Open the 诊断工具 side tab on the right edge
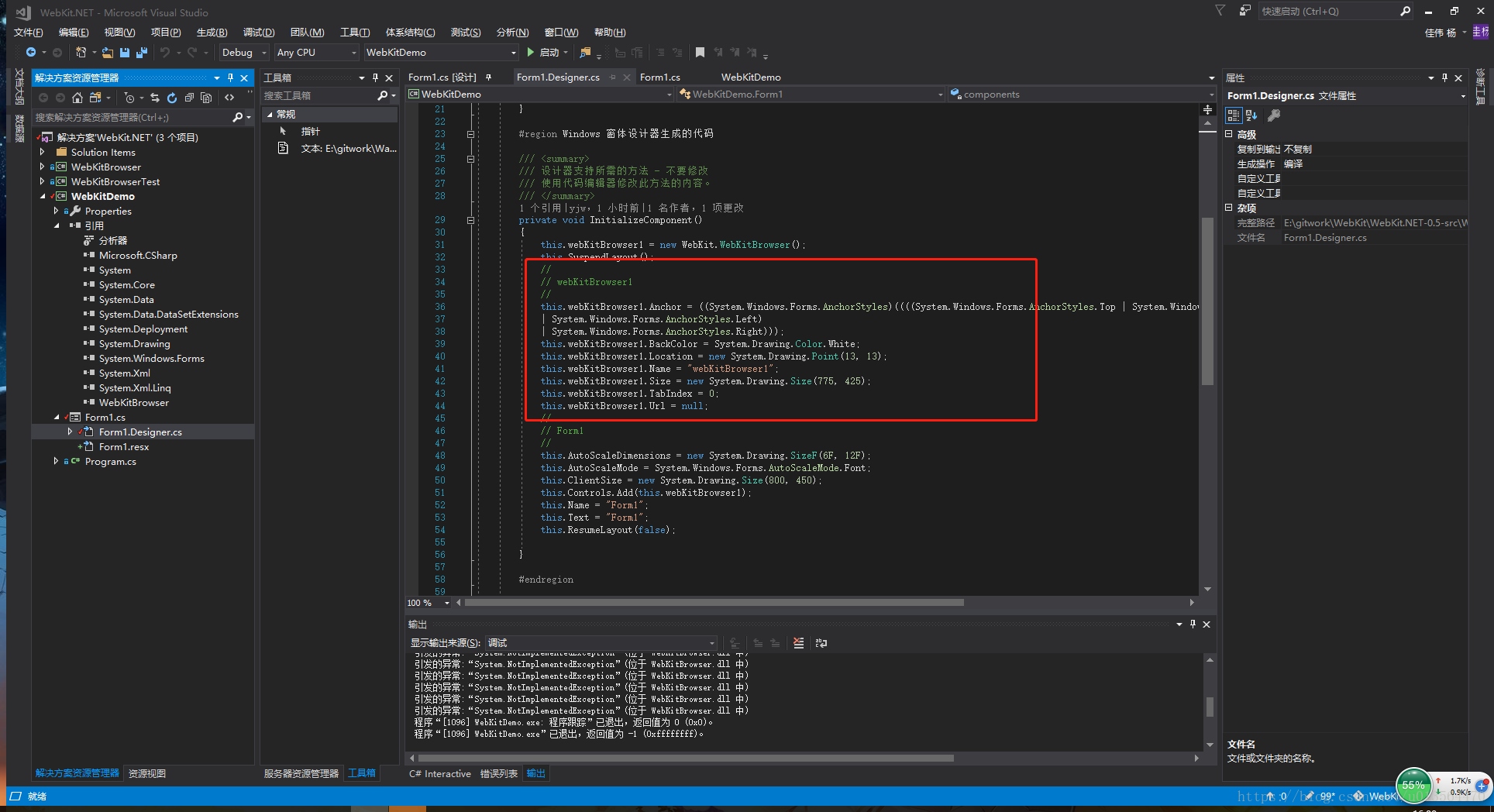The height and width of the screenshot is (812, 1494). [1481, 87]
